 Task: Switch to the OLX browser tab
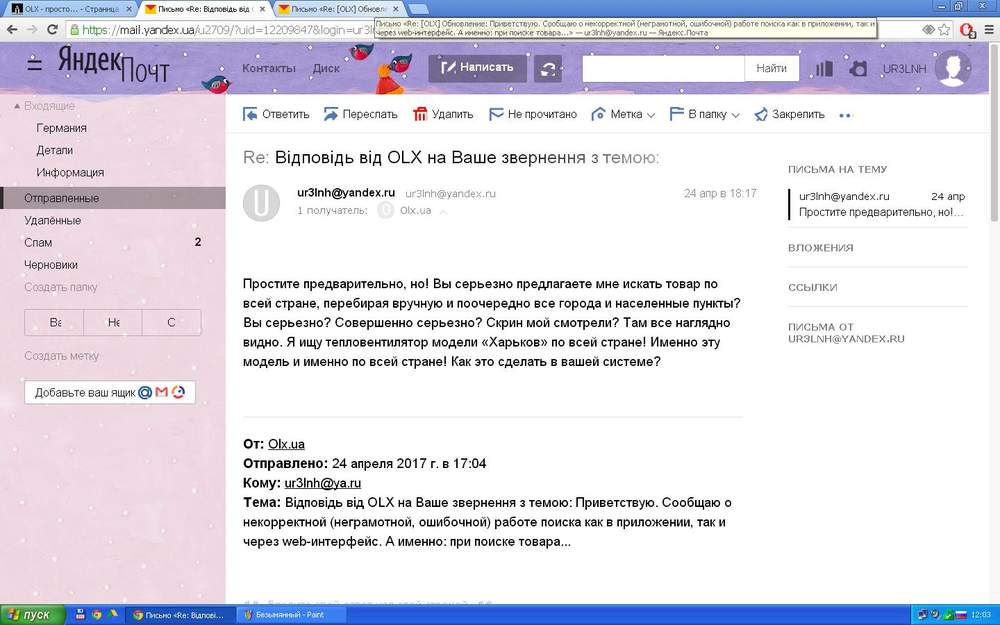70,9
